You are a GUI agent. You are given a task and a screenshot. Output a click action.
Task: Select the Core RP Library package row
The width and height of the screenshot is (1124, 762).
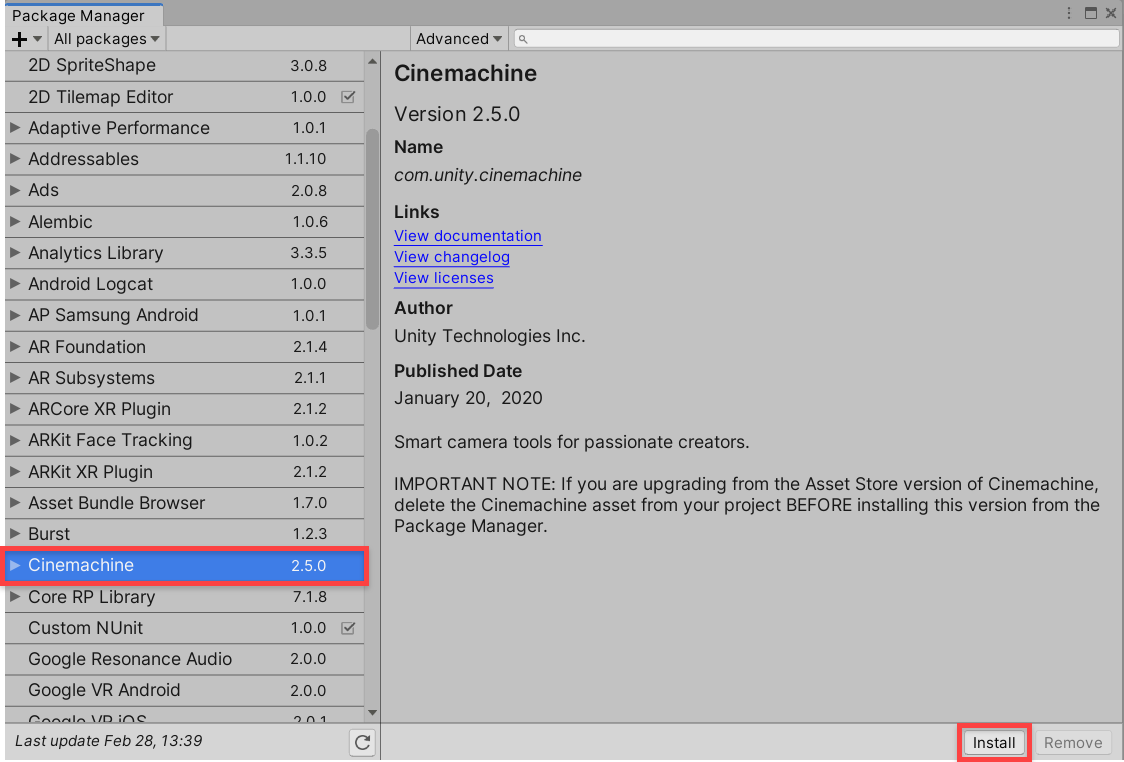184,596
